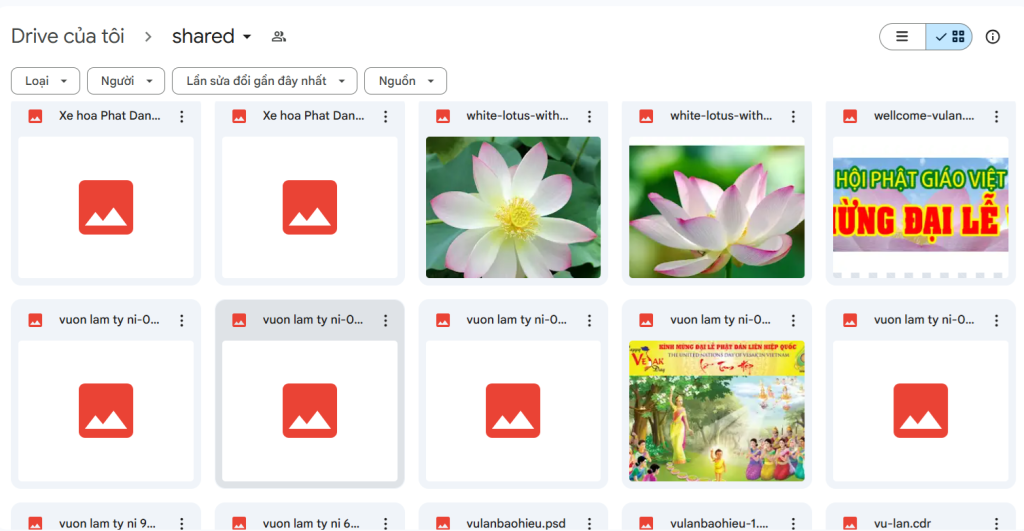Image resolution: width=1024 pixels, height=531 pixels.
Task: Select the Vesak Buddha painting thumbnail
Action: tap(716, 411)
